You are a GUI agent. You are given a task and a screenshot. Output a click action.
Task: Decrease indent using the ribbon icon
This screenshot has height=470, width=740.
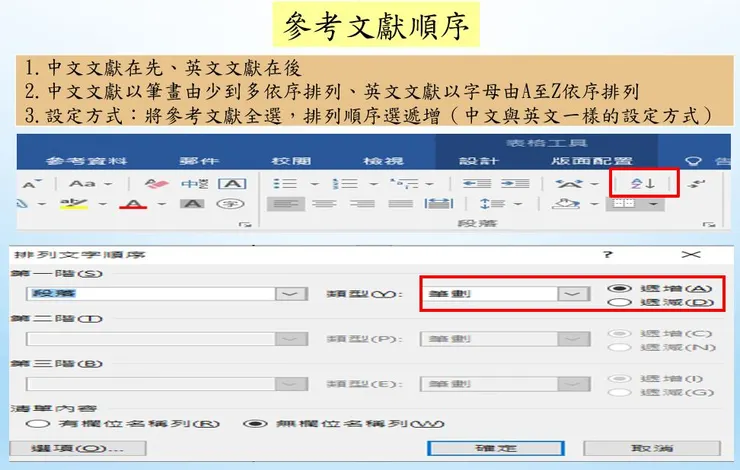point(476,183)
